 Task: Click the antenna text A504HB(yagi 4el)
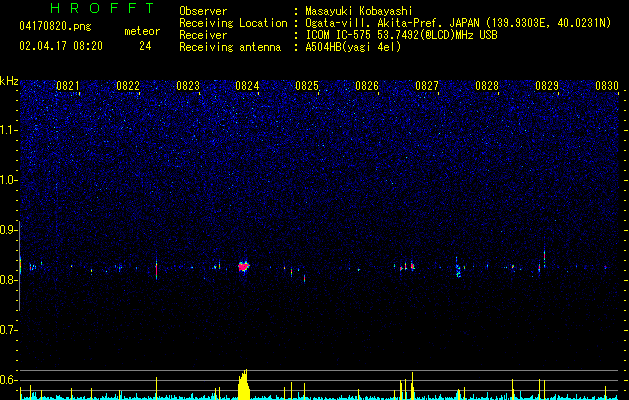point(353,47)
